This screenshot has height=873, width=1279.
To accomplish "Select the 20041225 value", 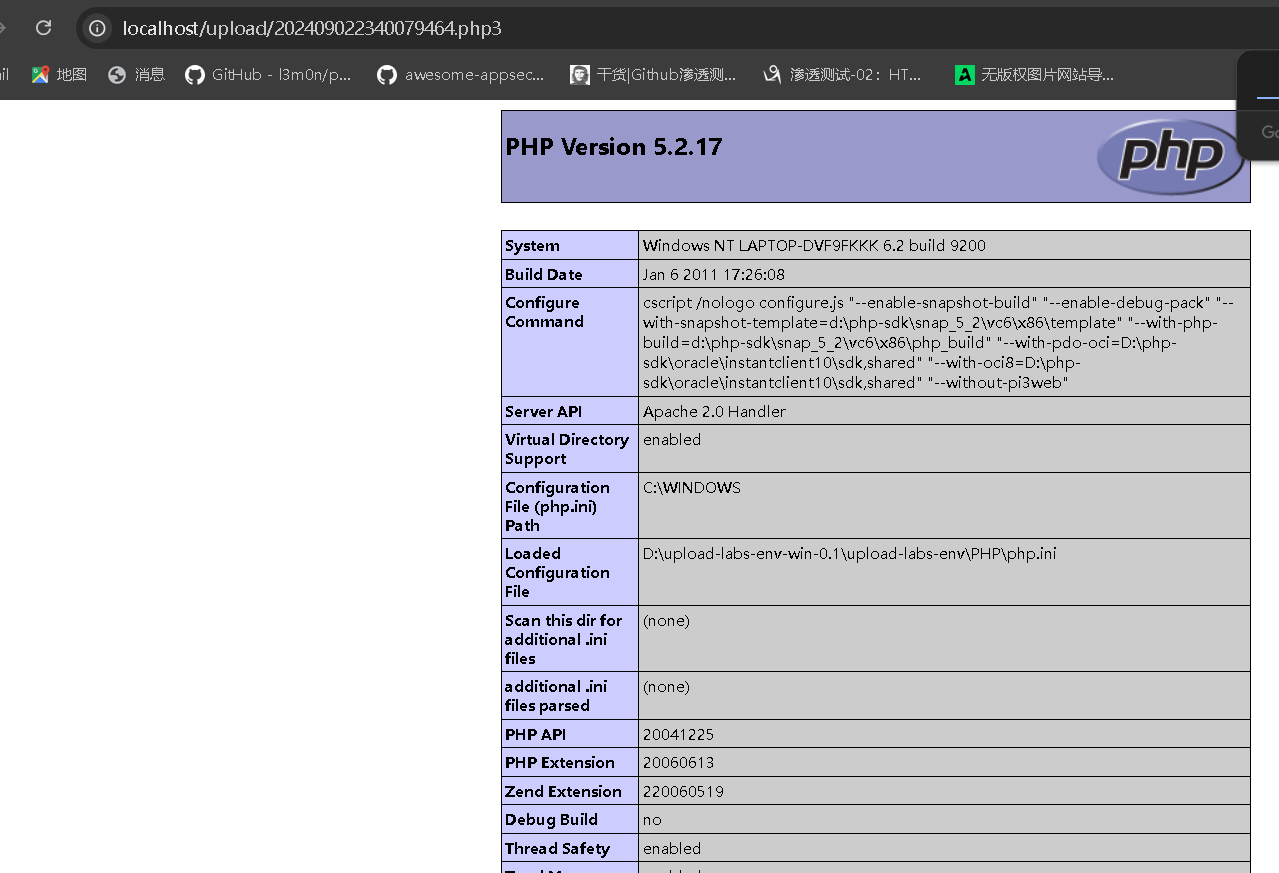I will coord(678,734).
